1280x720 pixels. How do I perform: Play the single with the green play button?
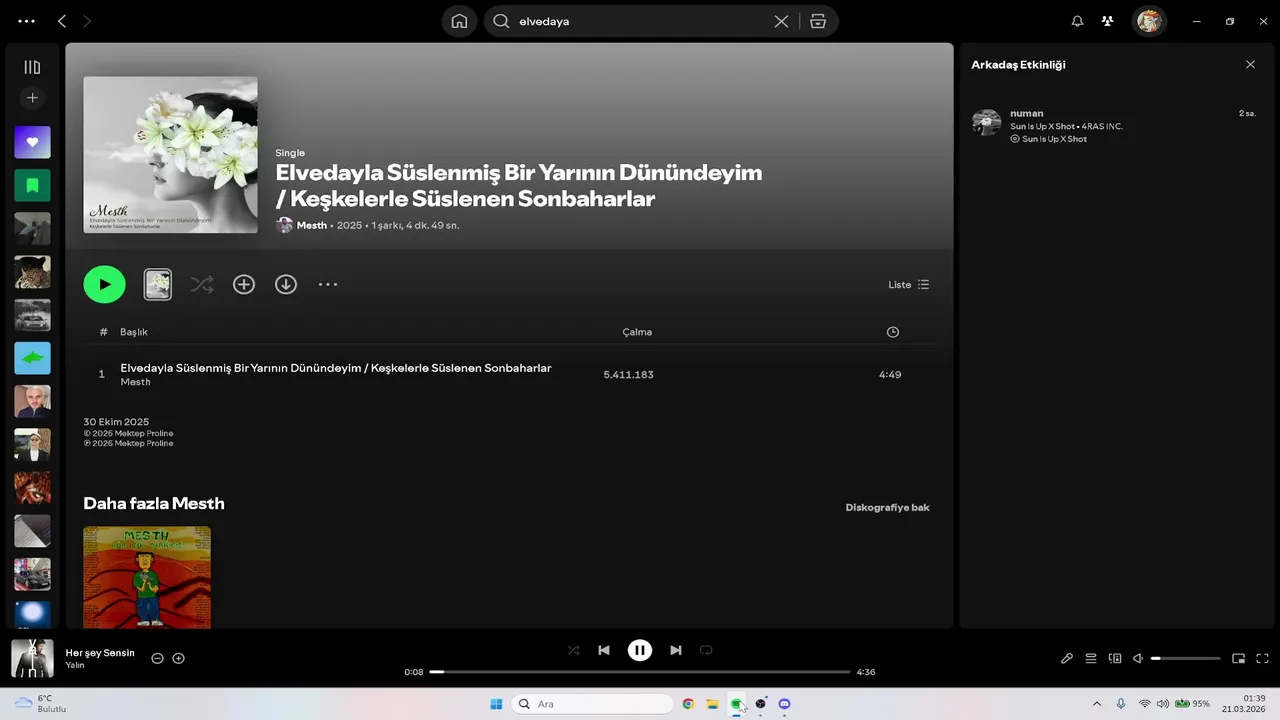click(104, 285)
